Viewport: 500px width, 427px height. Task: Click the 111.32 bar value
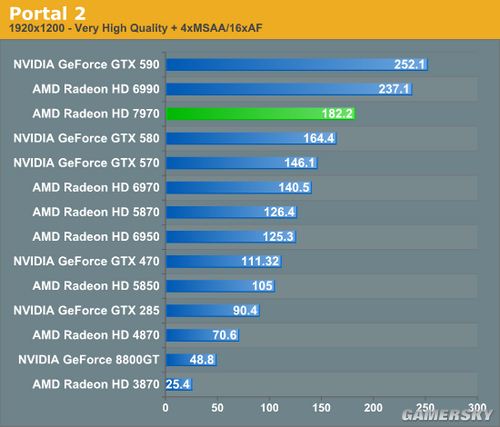pyautogui.click(x=260, y=261)
